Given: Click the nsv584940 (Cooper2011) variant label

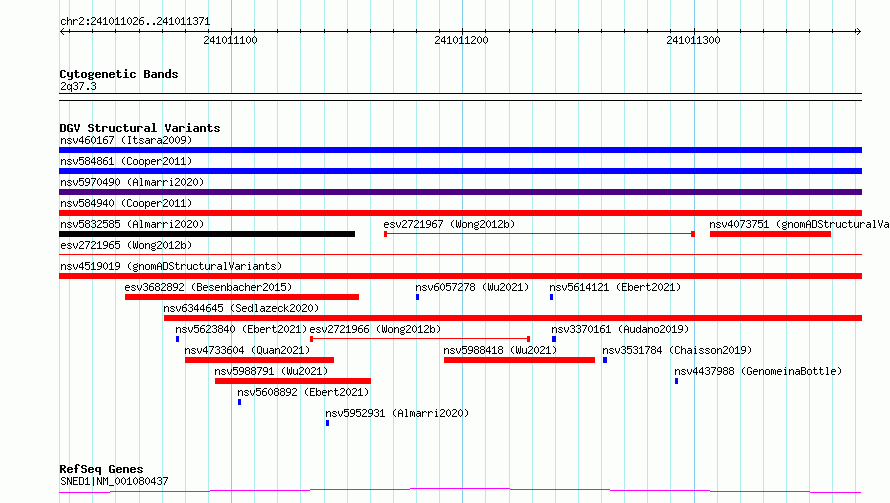Looking at the screenshot, I should coord(126,203).
